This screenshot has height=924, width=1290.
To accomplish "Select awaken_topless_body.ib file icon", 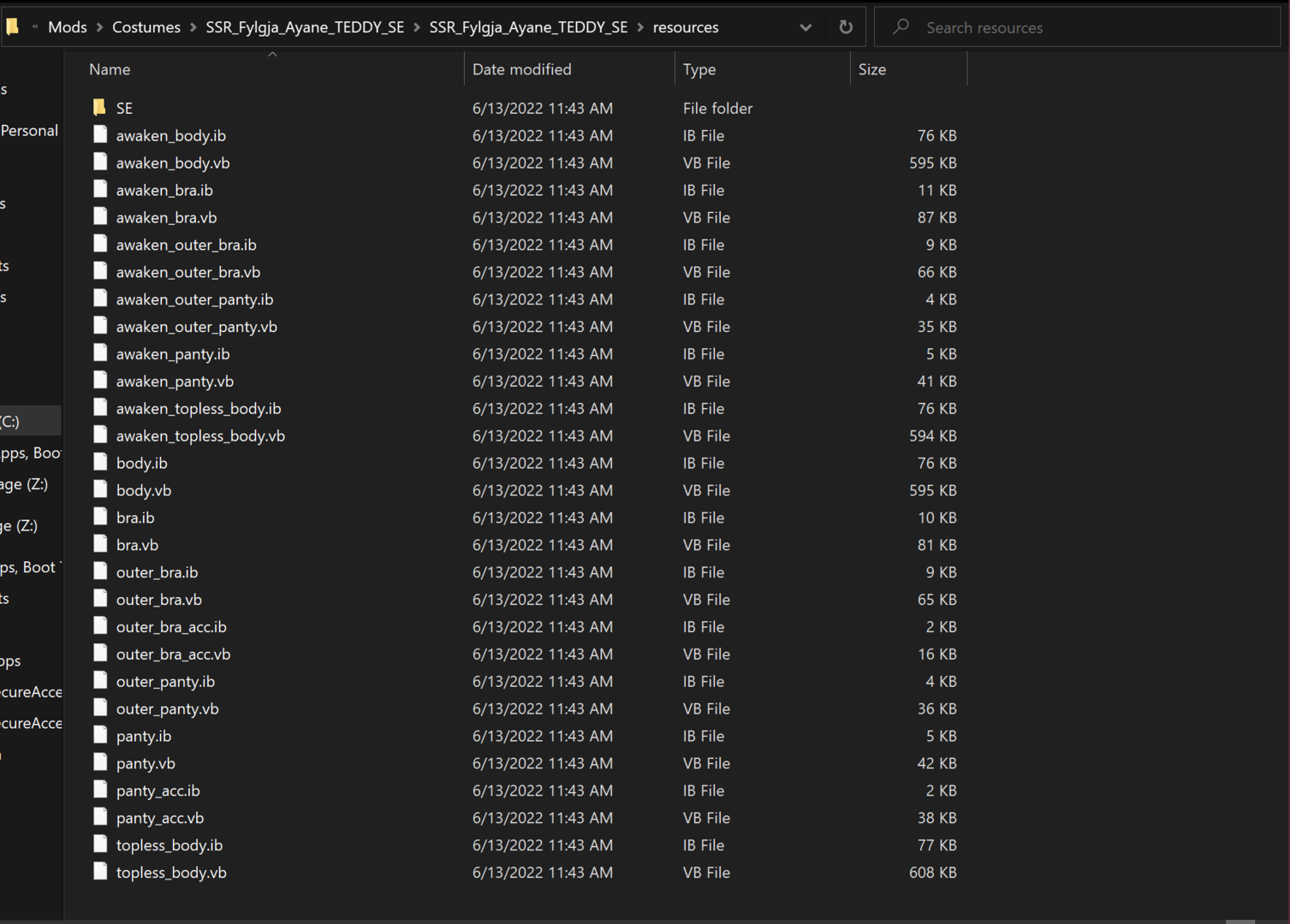I will coord(100,407).
